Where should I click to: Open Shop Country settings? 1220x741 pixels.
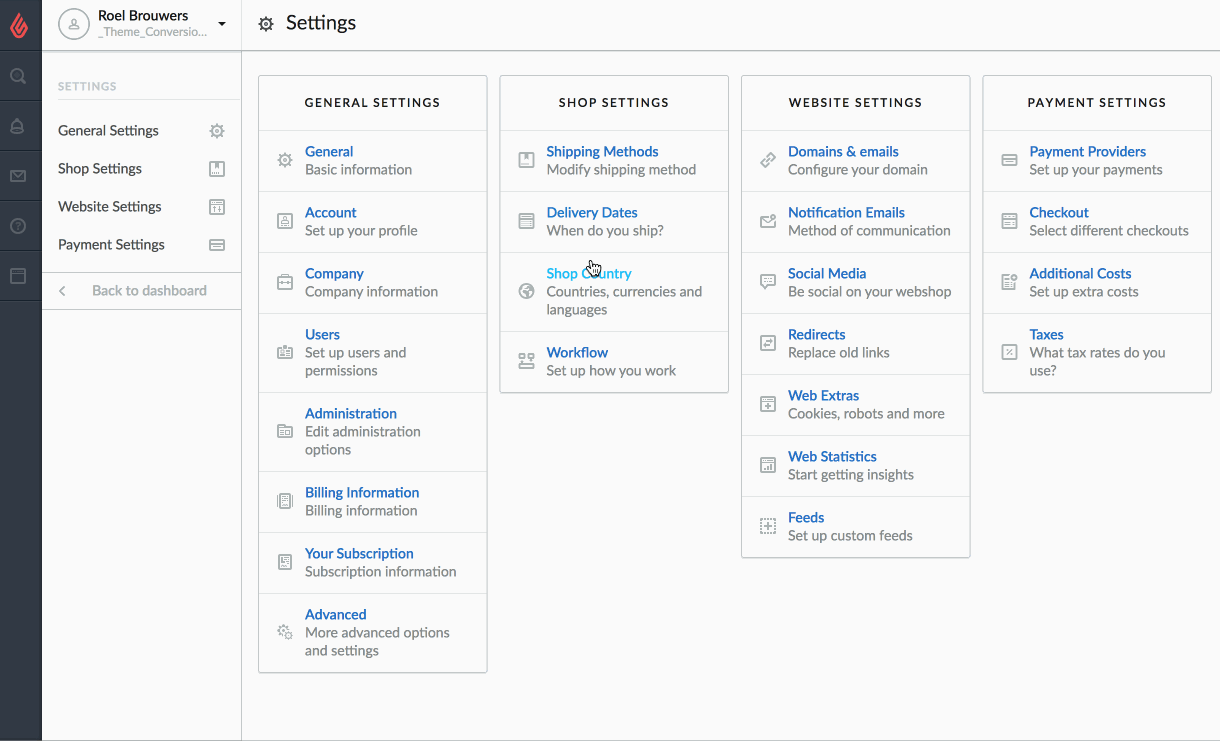click(x=589, y=274)
